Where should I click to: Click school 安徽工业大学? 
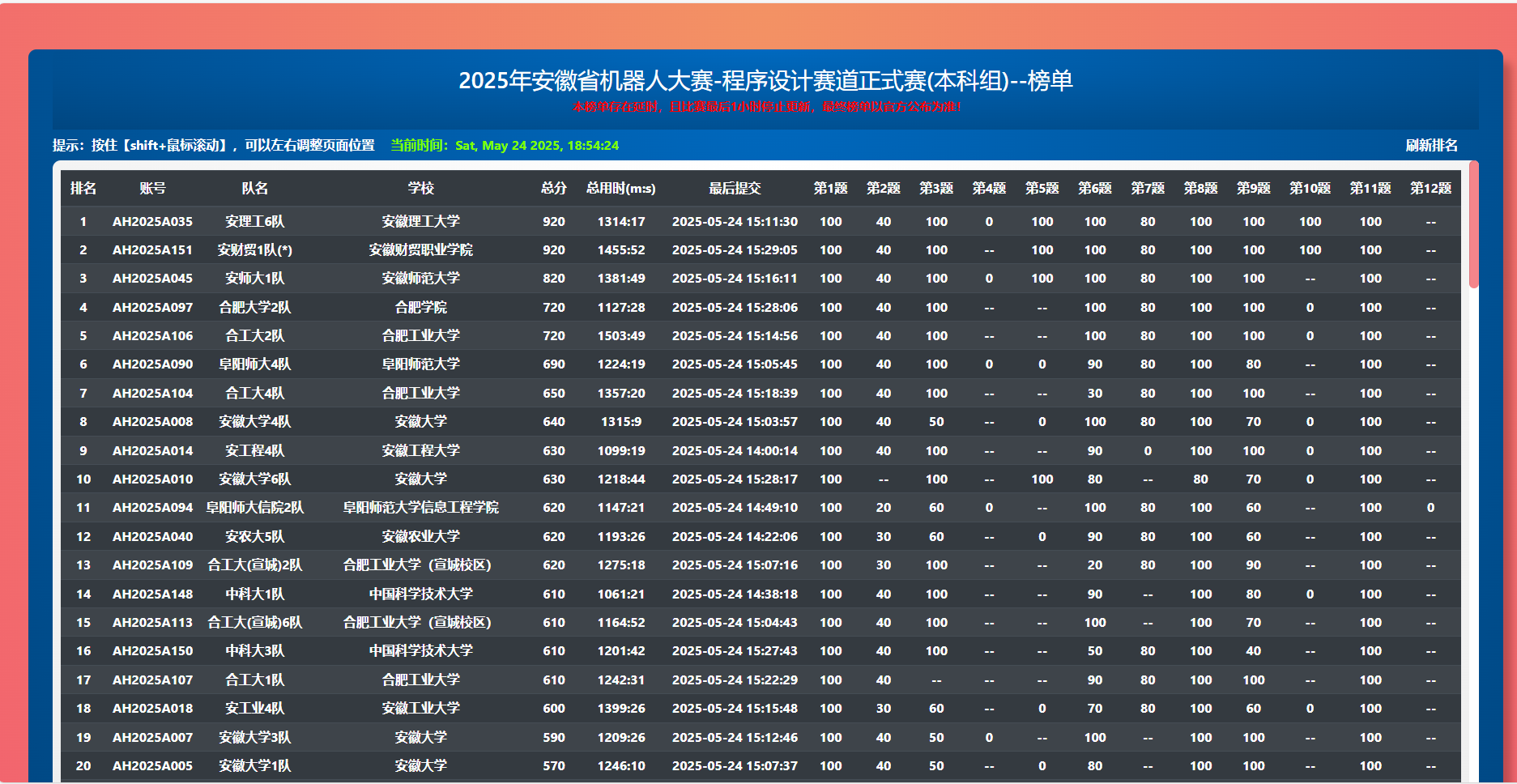pyautogui.click(x=420, y=708)
